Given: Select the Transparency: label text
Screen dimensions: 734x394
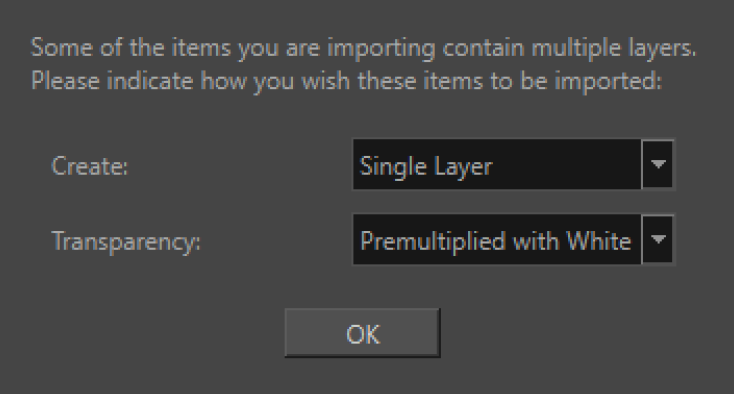Looking at the screenshot, I should pyautogui.click(x=126, y=242).
